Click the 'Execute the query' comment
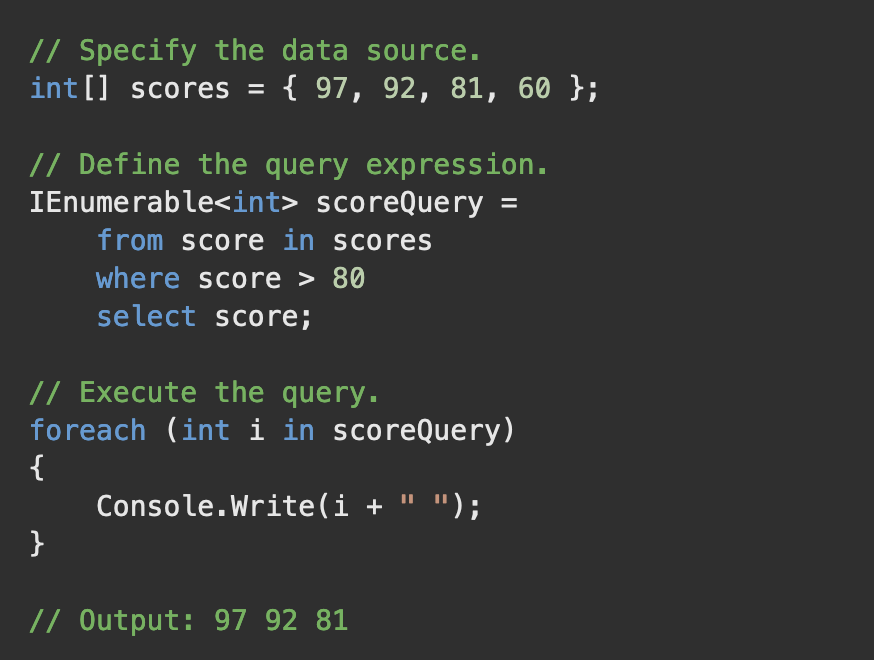This screenshot has width=874, height=660. click(205, 393)
